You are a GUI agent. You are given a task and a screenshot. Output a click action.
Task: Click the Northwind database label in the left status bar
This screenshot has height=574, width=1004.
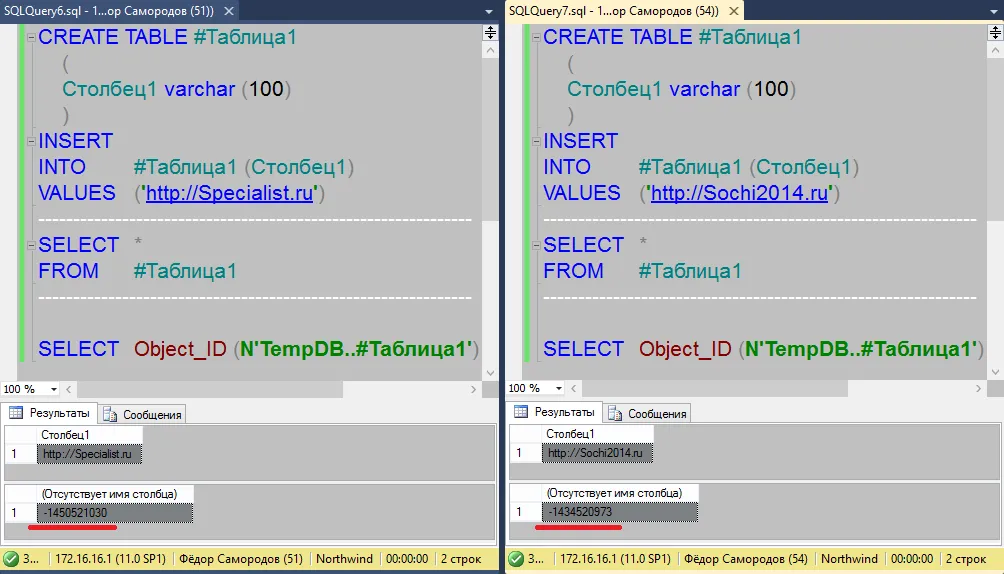tap(344, 559)
